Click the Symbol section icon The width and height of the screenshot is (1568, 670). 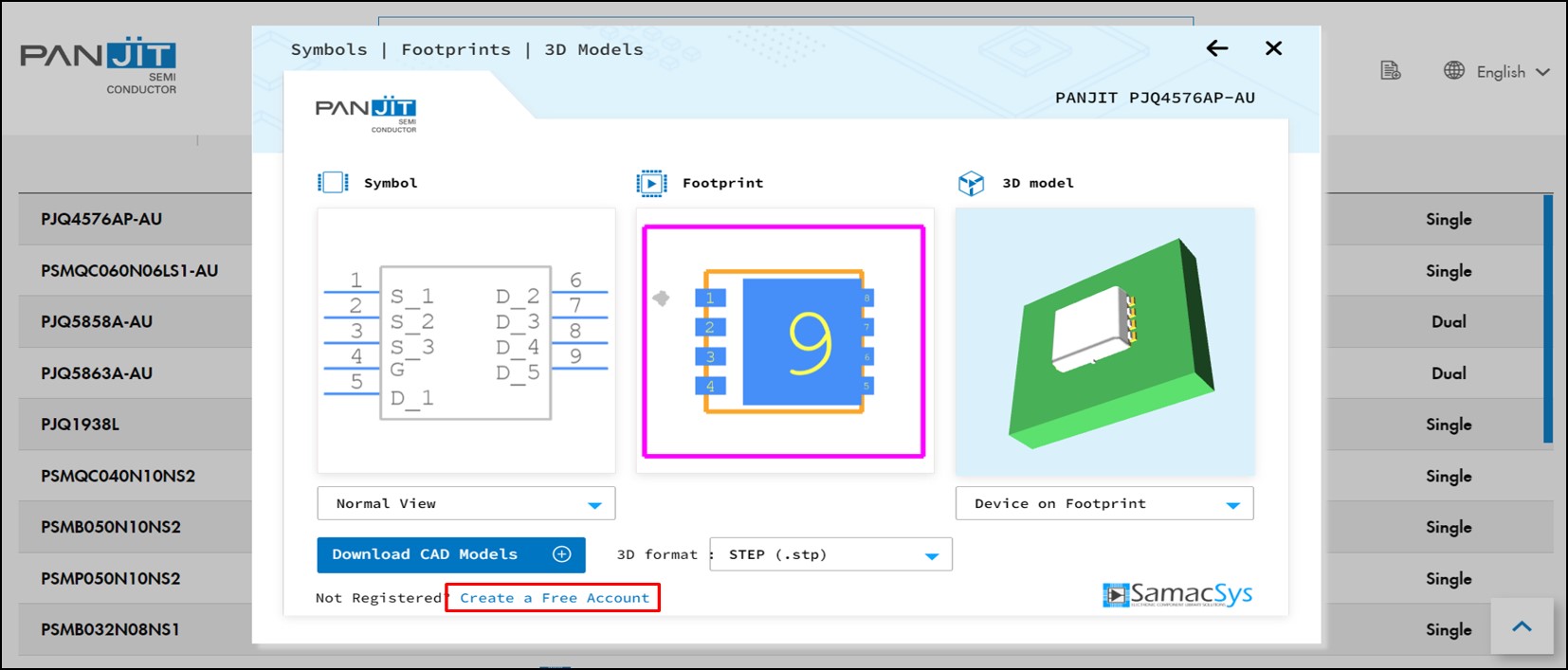coord(333,182)
